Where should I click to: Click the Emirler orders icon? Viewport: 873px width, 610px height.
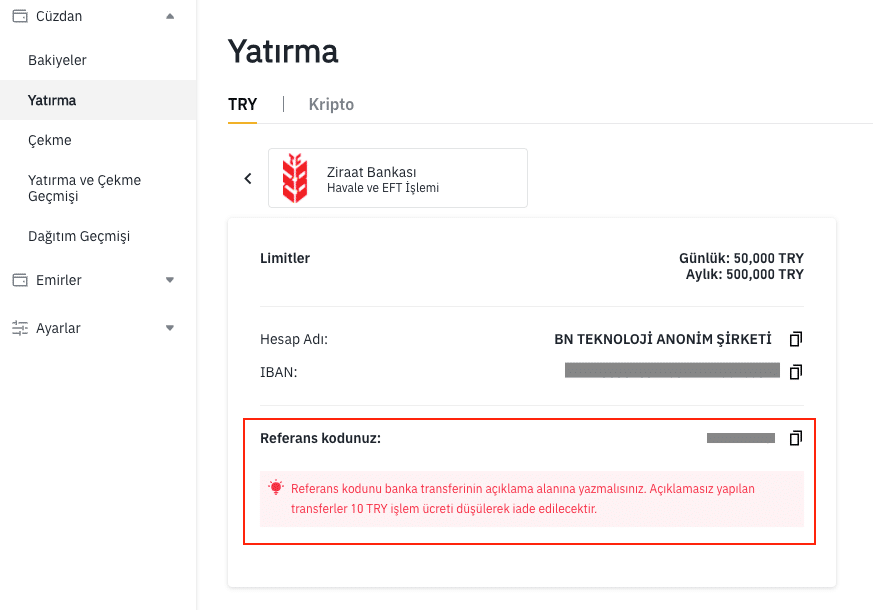[19, 280]
